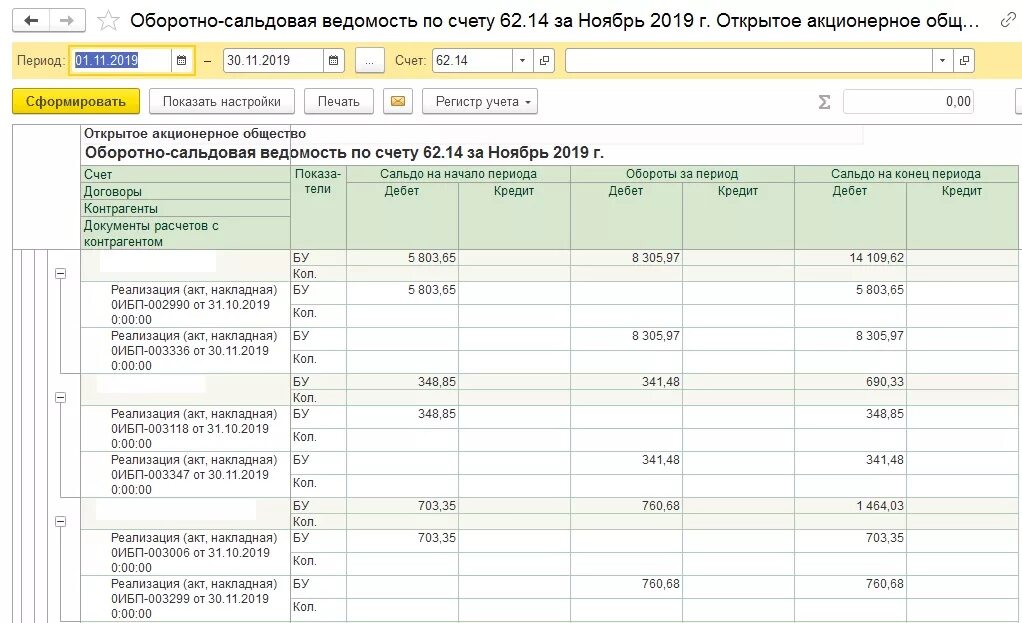Open calendar for start date 01.11.2019
The width and height of the screenshot is (1022, 623).
[x=181, y=61]
